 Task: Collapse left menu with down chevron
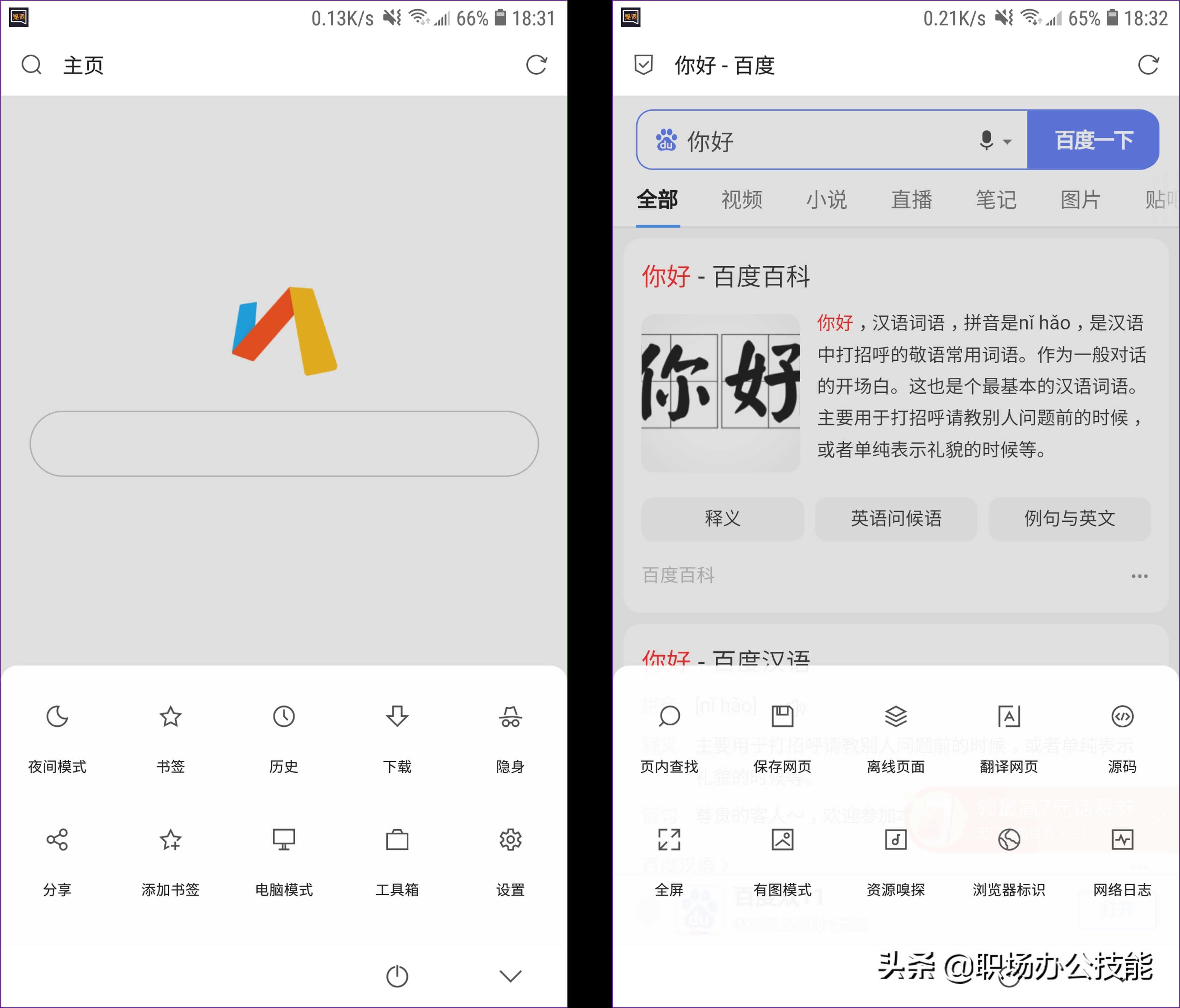click(x=510, y=976)
